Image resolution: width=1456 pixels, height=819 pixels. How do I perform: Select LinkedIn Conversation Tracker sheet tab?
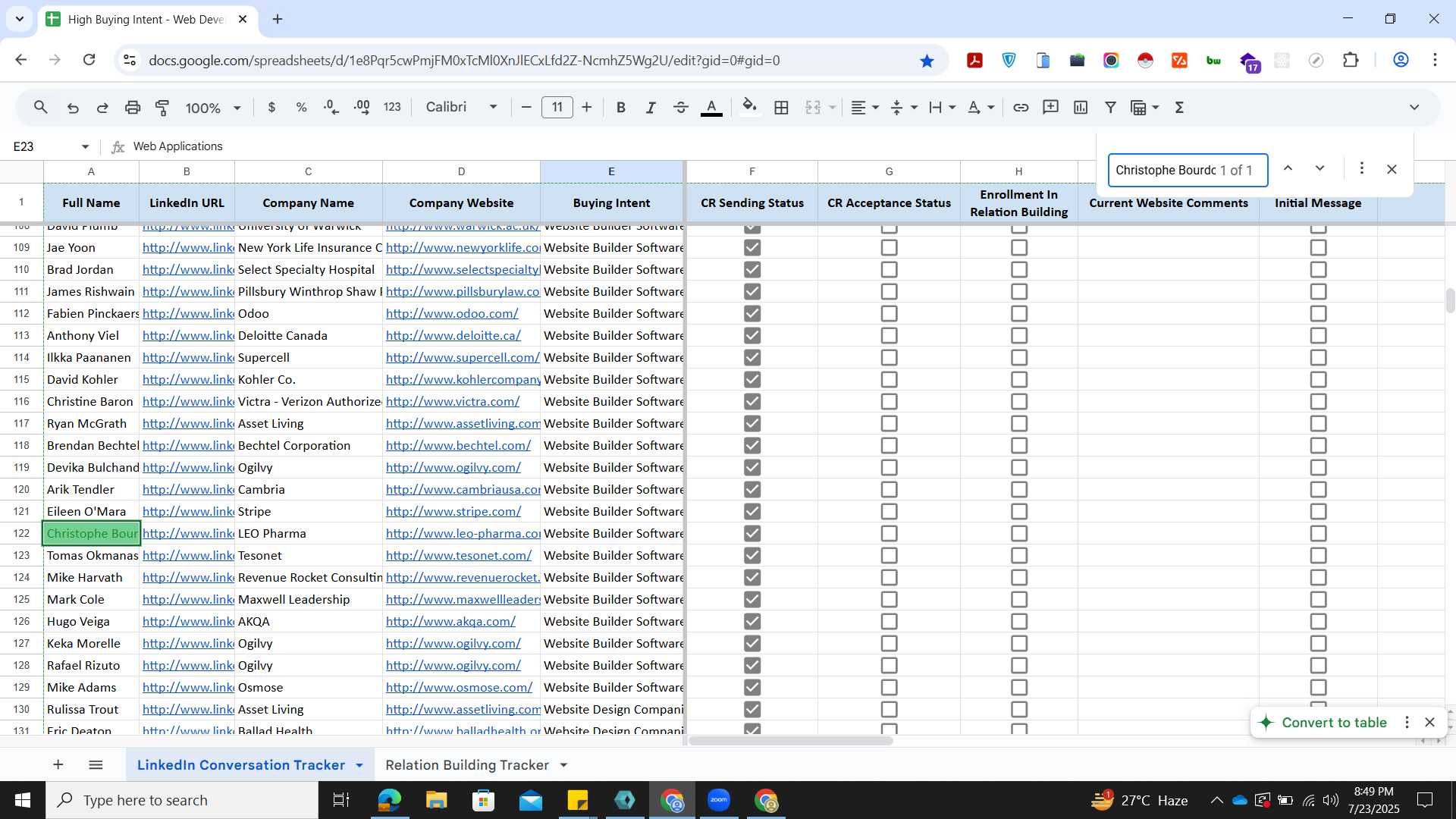tap(241, 764)
